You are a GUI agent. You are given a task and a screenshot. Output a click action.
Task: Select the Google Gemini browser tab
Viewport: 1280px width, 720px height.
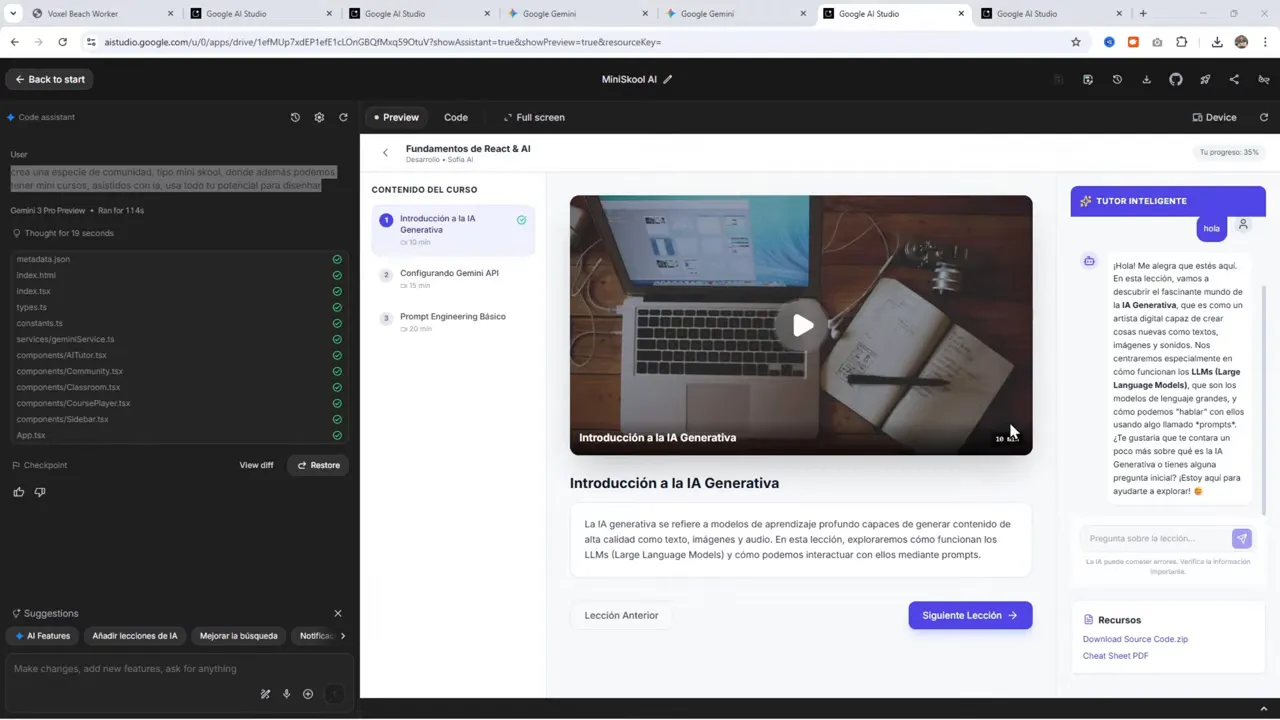tap(548, 13)
